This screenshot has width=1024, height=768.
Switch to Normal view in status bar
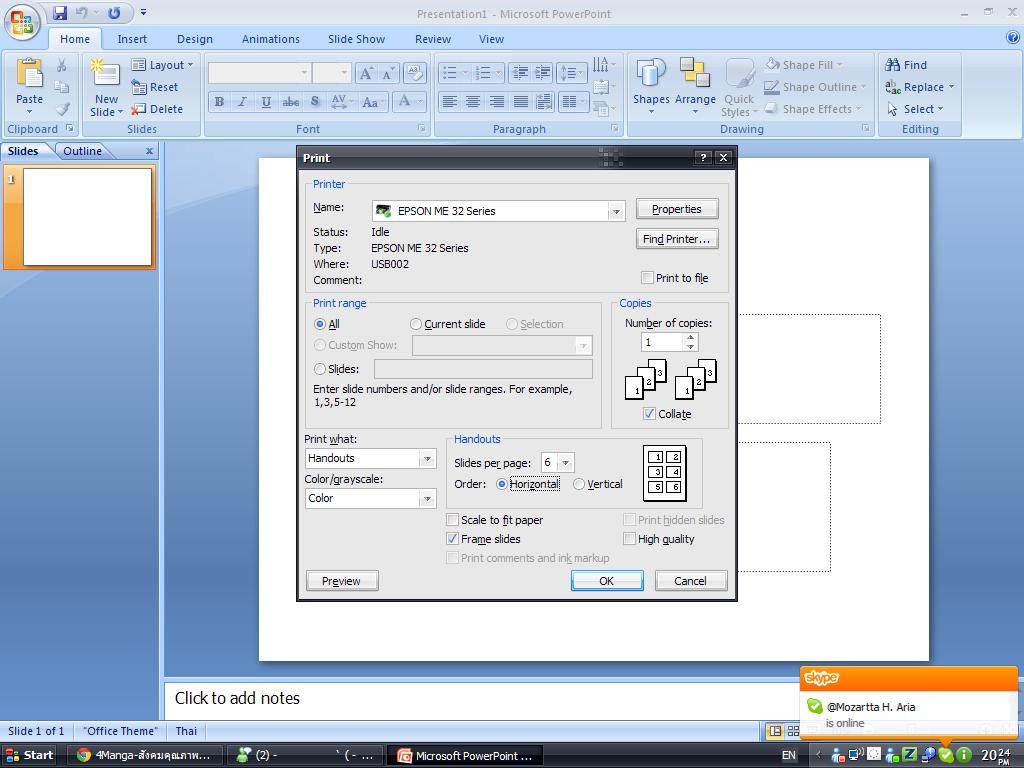775,731
